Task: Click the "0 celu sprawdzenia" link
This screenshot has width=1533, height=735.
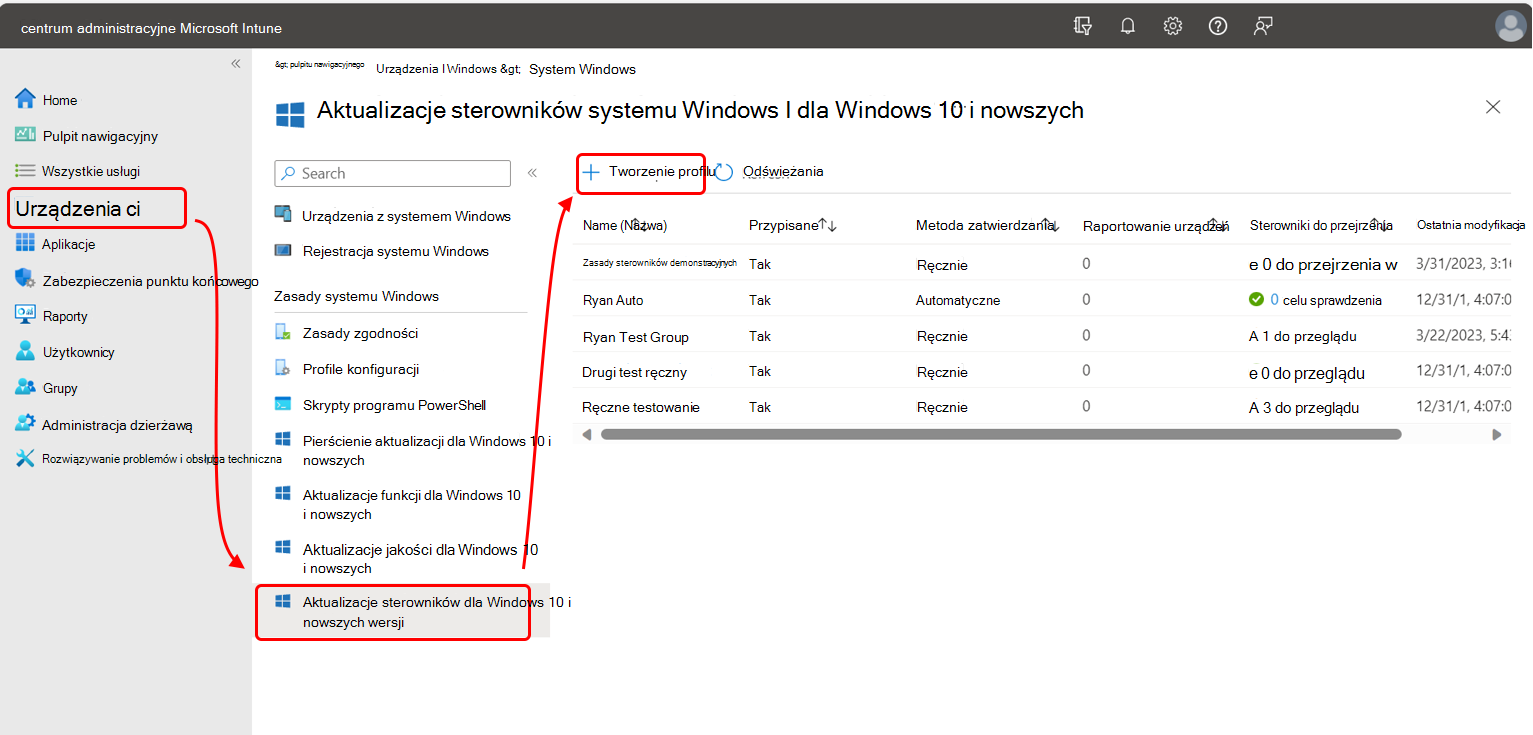Action: point(1324,300)
